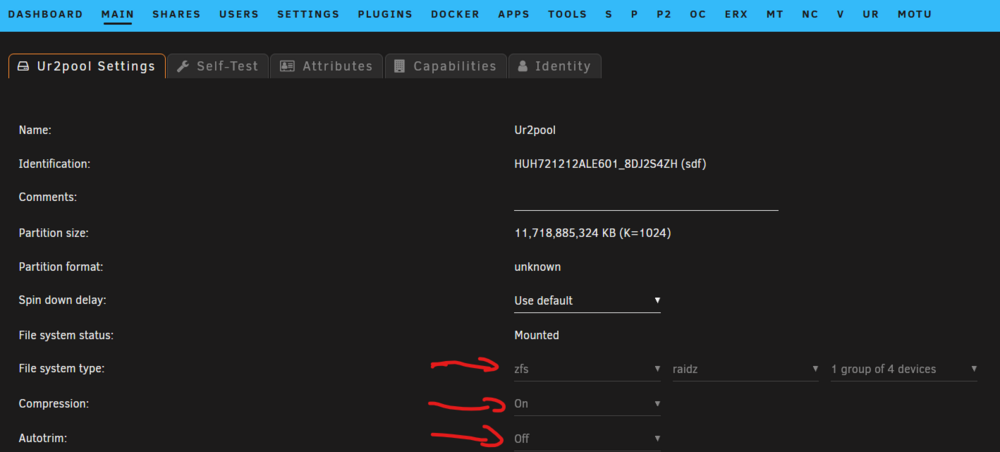Click the OC menu shortcut

click(x=698, y=14)
